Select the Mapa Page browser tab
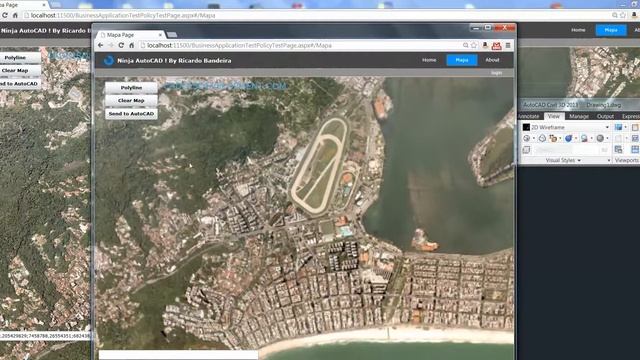 pos(130,35)
